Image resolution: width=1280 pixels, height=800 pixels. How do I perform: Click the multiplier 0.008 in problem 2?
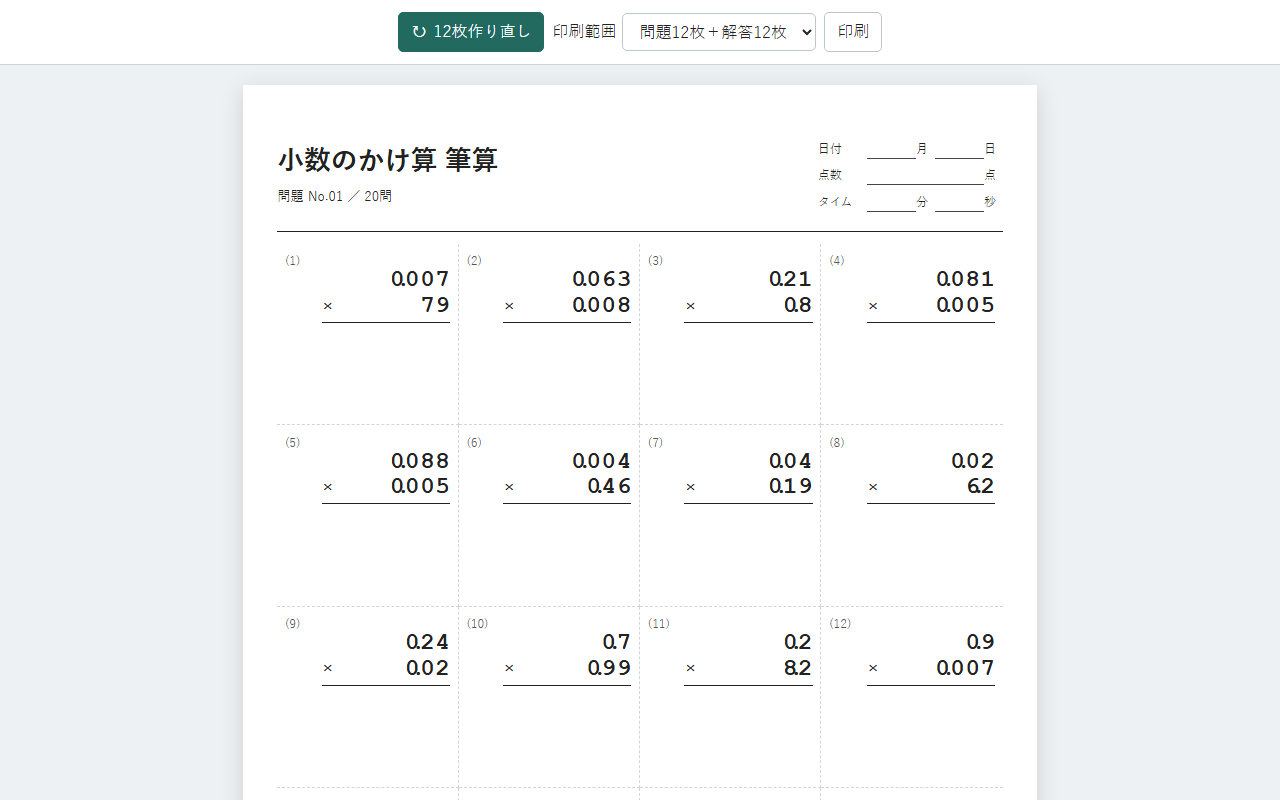click(602, 305)
